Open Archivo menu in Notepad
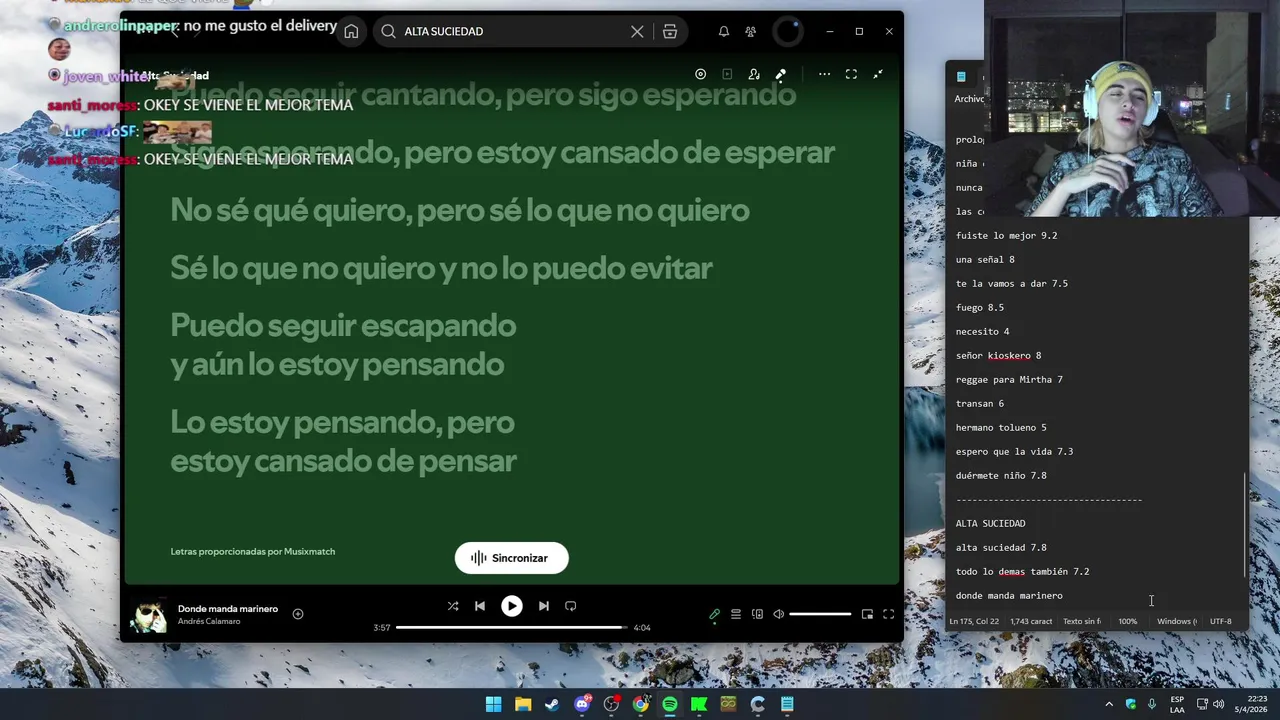Screen dimensions: 1280x720 969,99
